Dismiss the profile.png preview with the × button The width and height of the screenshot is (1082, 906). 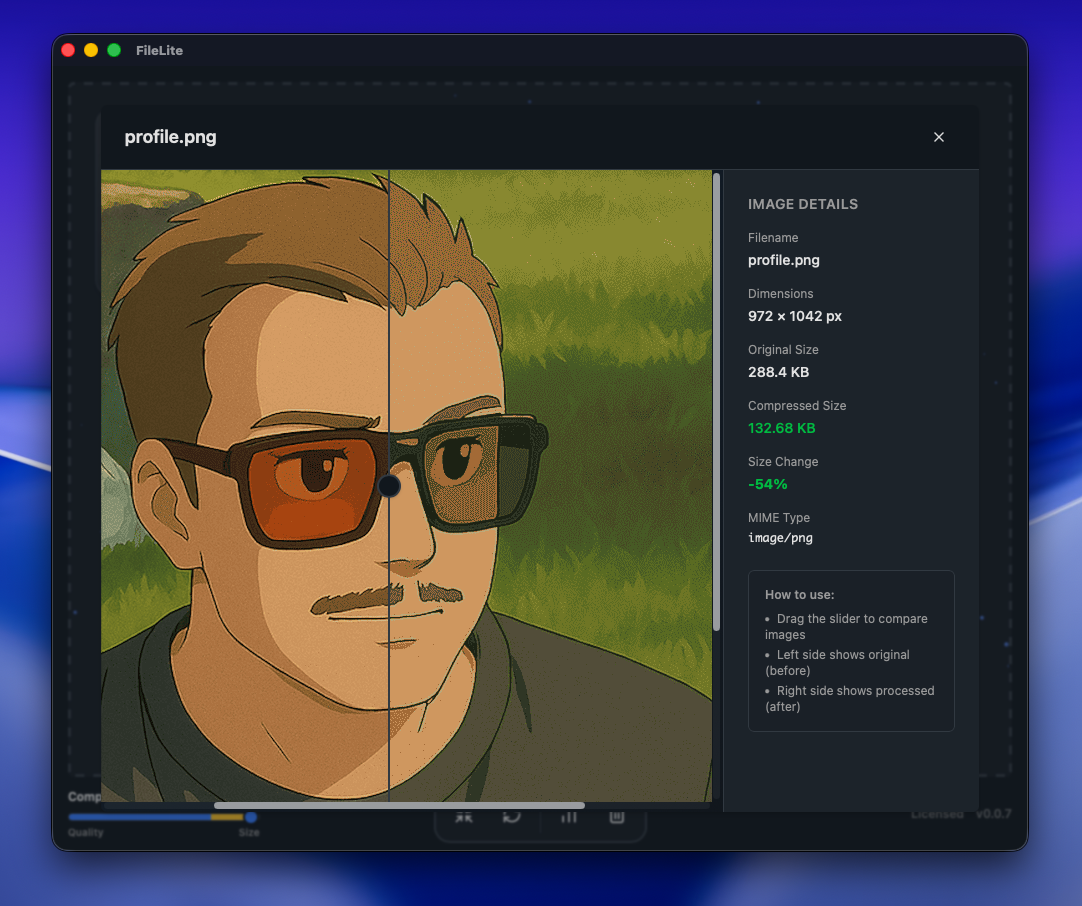coord(938,137)
